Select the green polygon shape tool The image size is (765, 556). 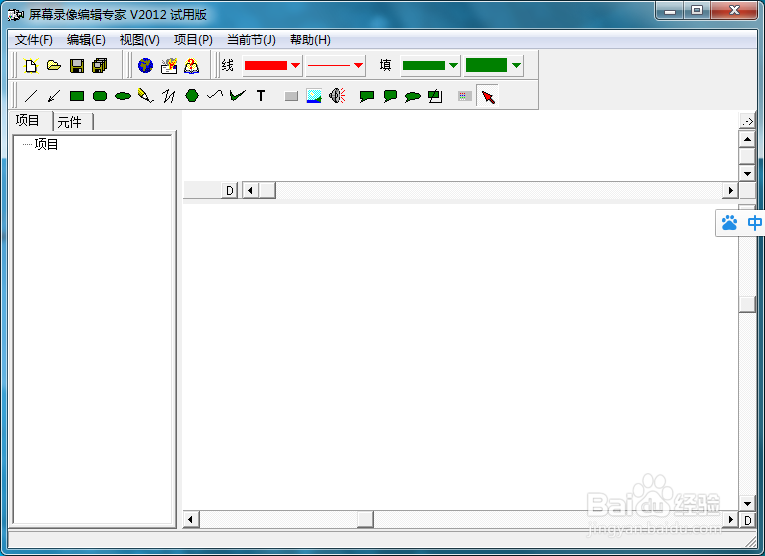(192, 96)
